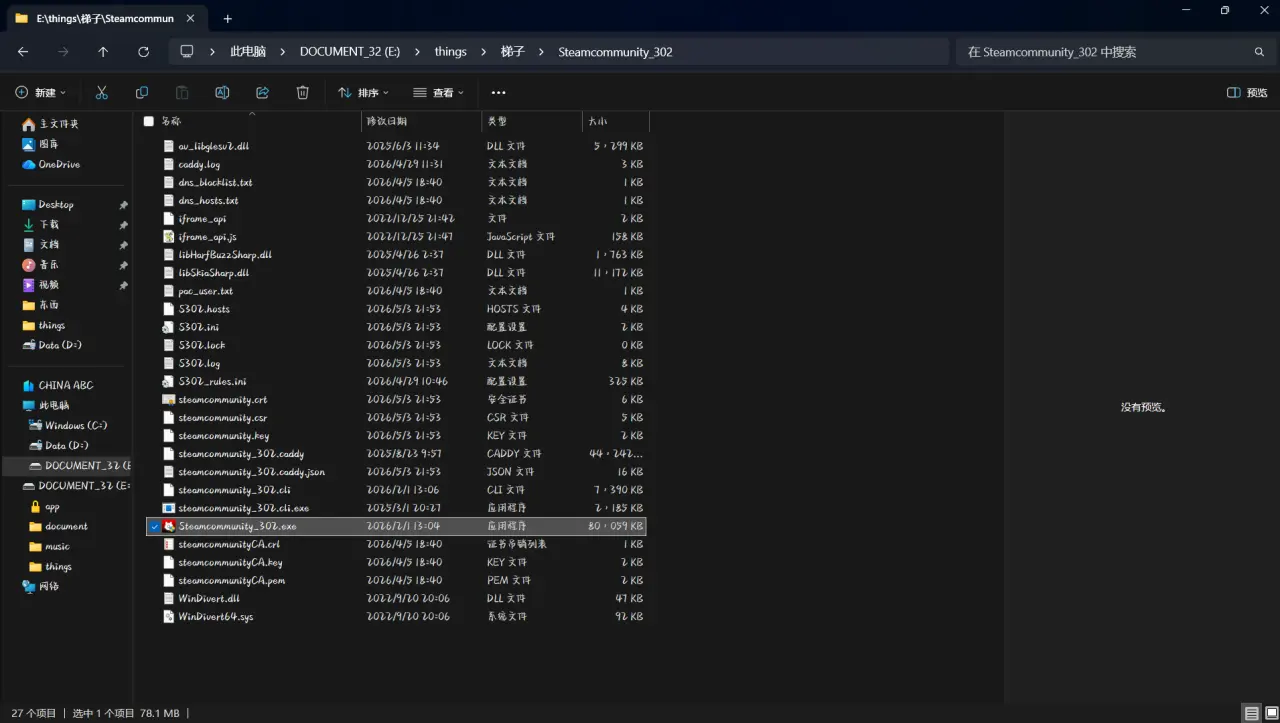Image resolution: width=1280 pixels, height=723 pixels.
Task: Click the WinDivert64.sys file icon
Action: coord(169,616)
